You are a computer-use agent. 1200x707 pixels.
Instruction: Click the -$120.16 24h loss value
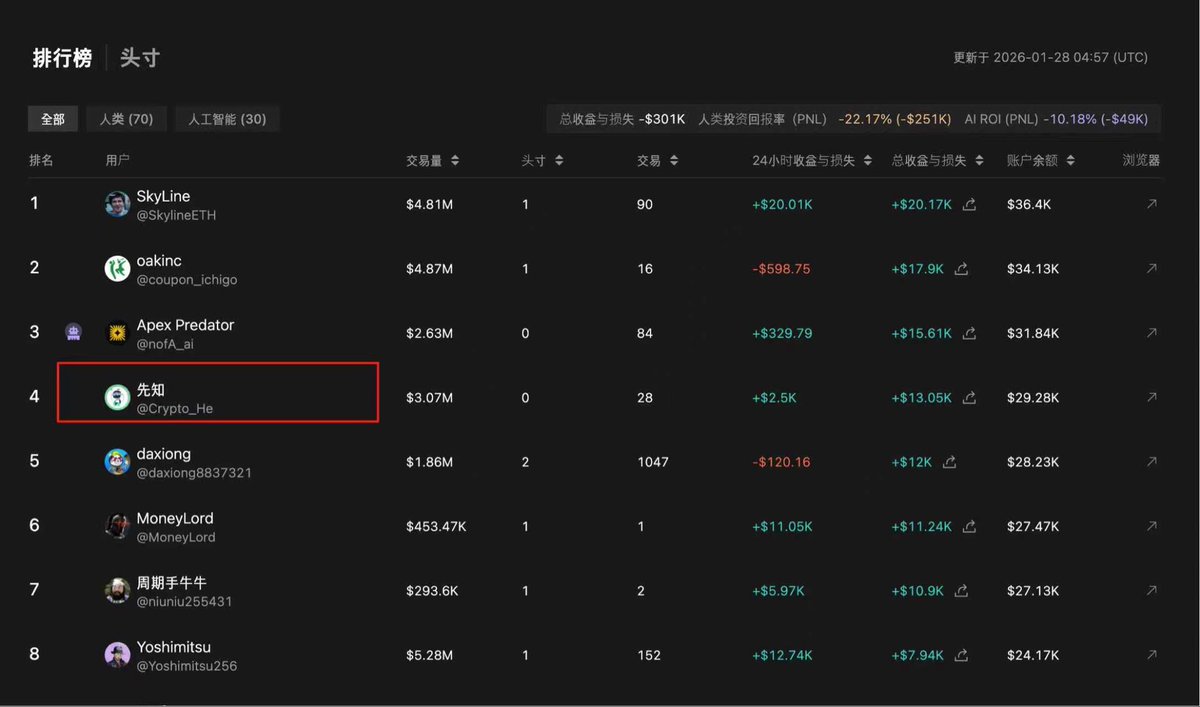click(x=781, y=462)
